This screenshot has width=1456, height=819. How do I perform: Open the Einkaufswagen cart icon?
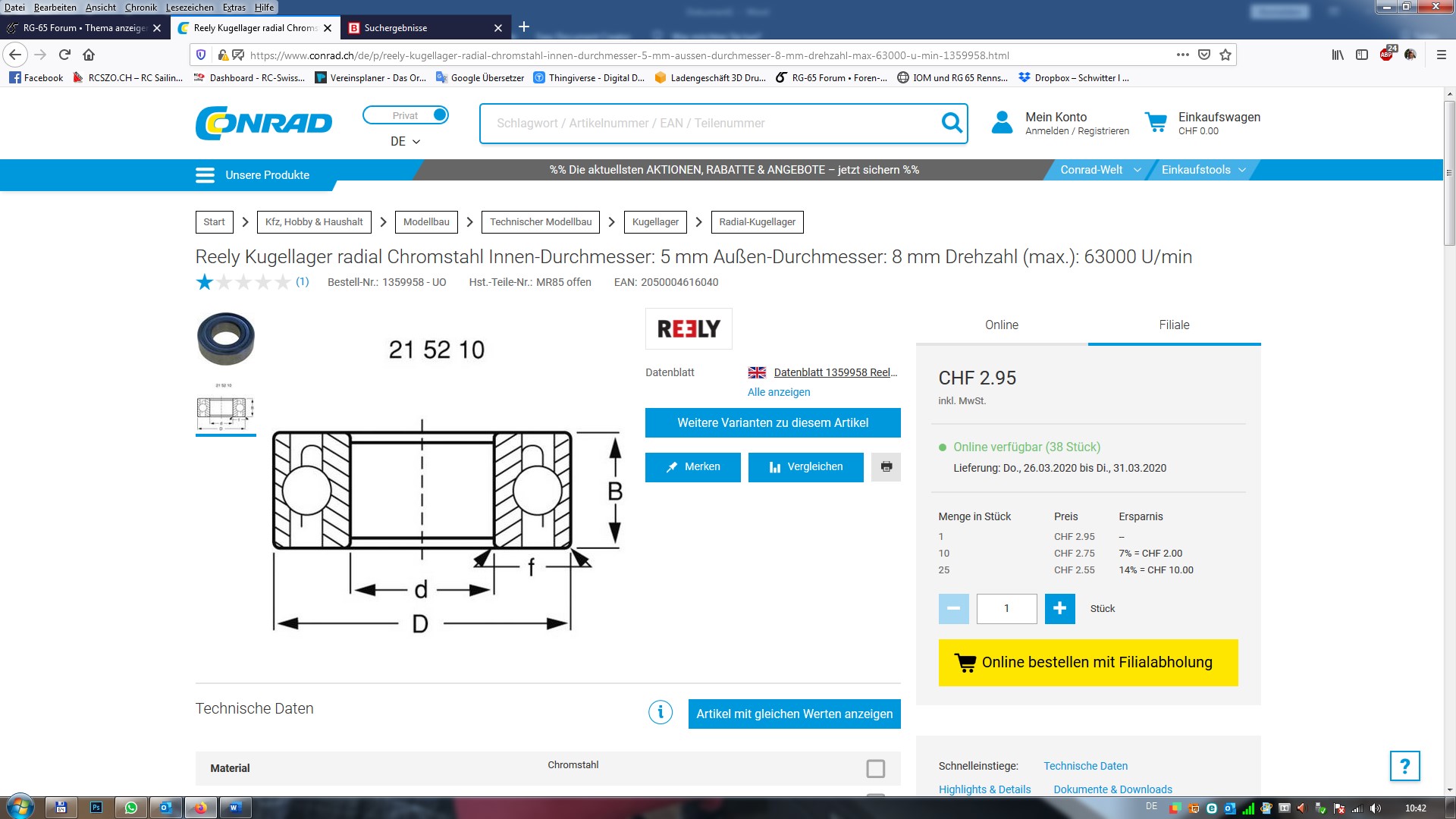pyautogui.click(x=1156, y=123)
